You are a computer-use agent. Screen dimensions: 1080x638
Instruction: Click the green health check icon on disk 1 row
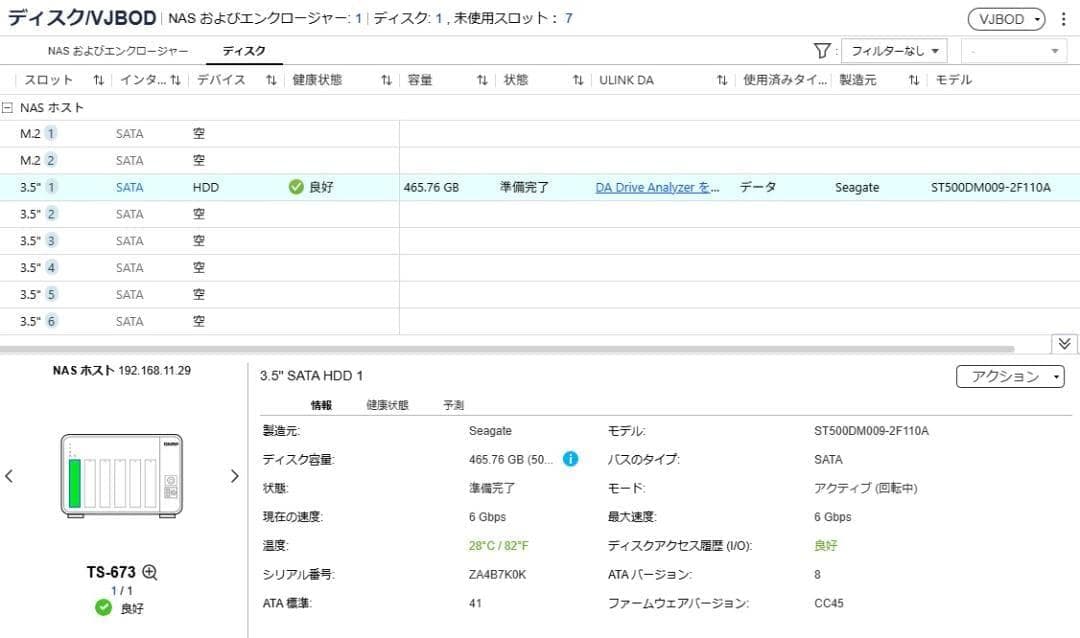[296, 187]
